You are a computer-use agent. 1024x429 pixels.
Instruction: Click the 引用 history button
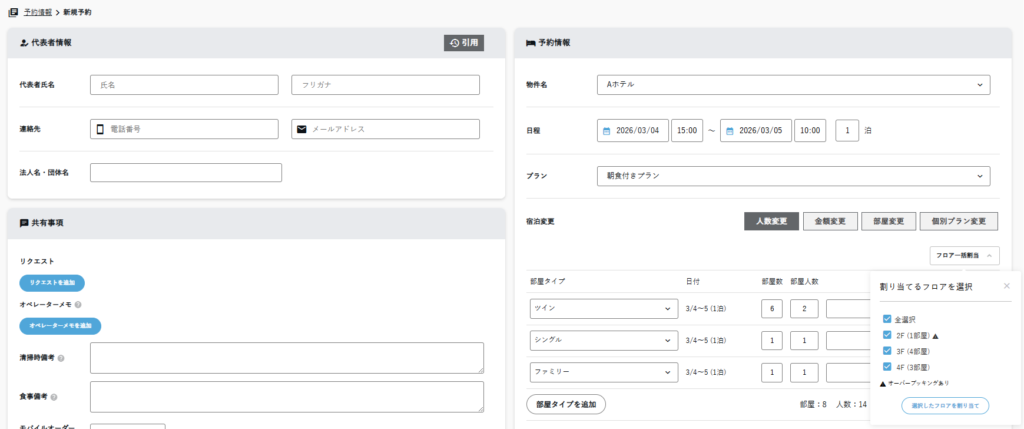point(464,43)
